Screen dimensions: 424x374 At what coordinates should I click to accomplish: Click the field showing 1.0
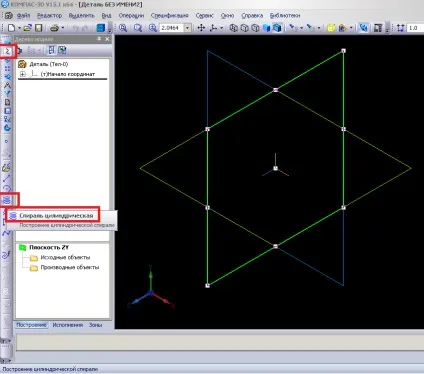pos(415,28)
